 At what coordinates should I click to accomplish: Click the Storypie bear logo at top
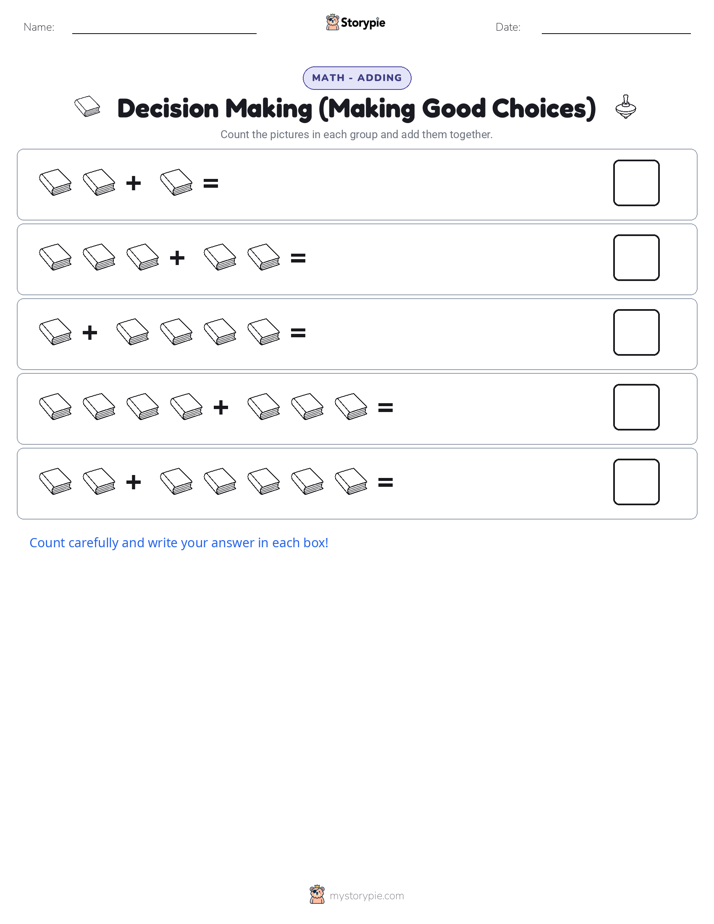tap(332, 22)
